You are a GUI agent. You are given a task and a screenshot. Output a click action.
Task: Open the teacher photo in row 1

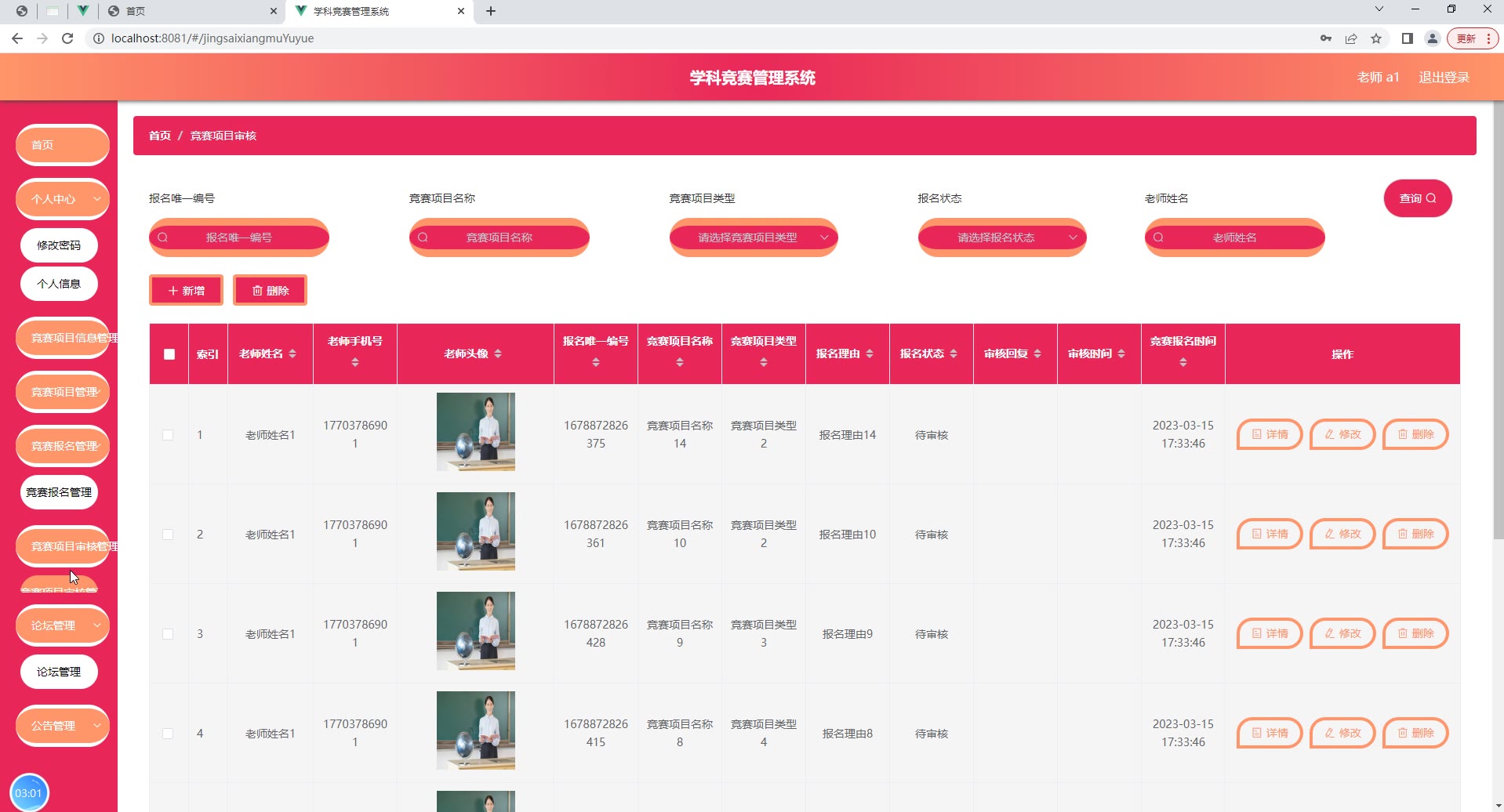coord(476,432)
